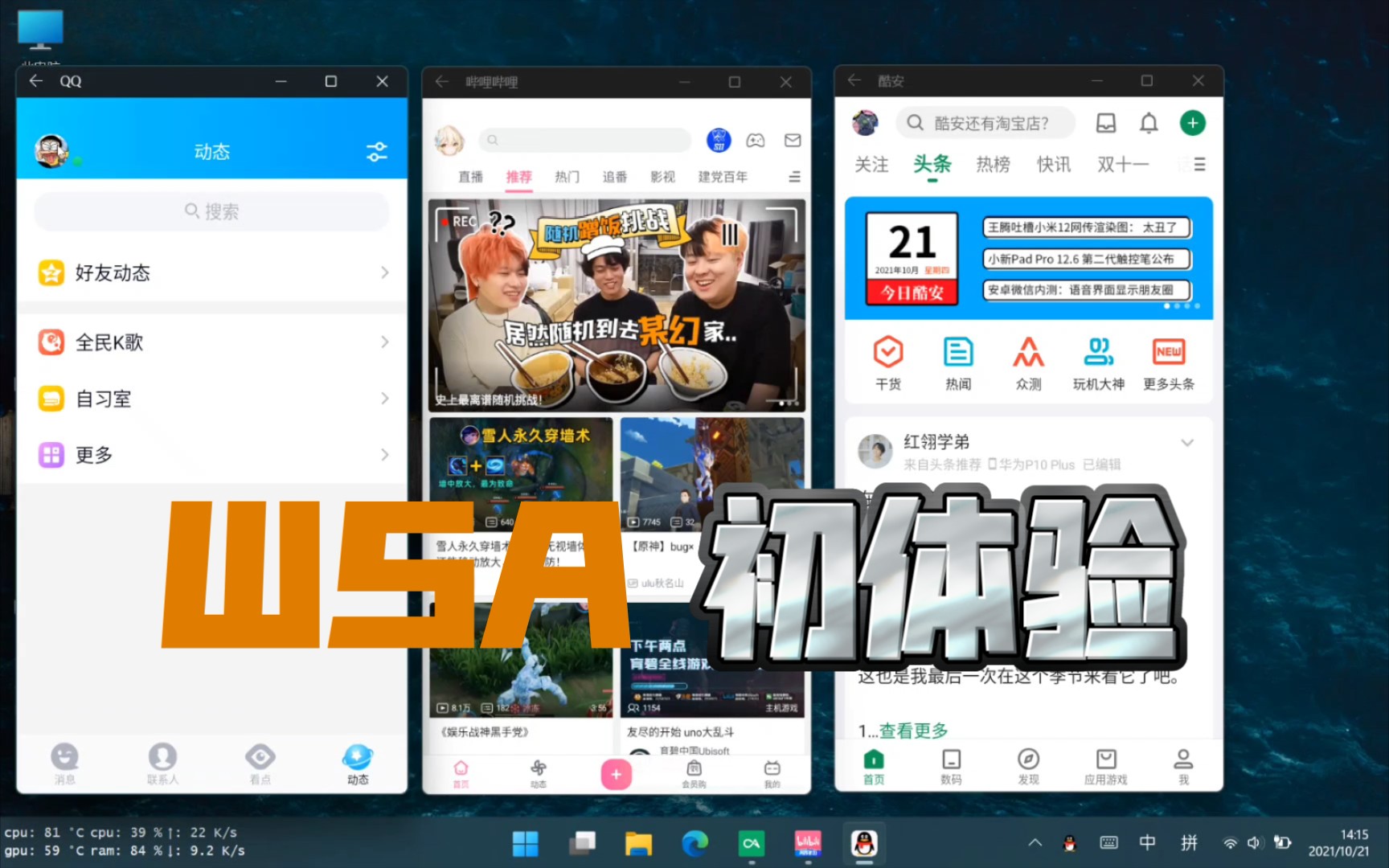Open 更多 entry in QQ
This screenshot has width=1389, height=868.
212,455
